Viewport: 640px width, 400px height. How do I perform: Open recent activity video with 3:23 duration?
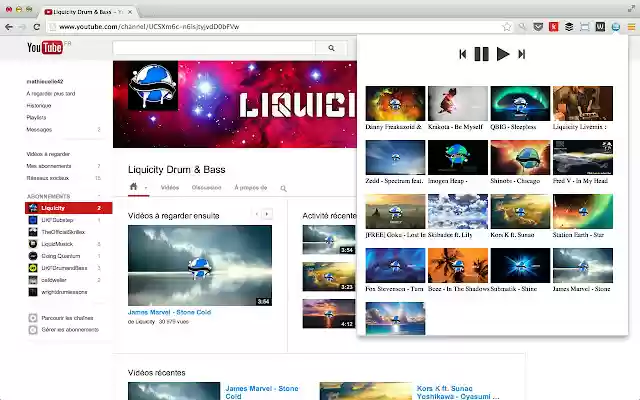tap(329, 276)
